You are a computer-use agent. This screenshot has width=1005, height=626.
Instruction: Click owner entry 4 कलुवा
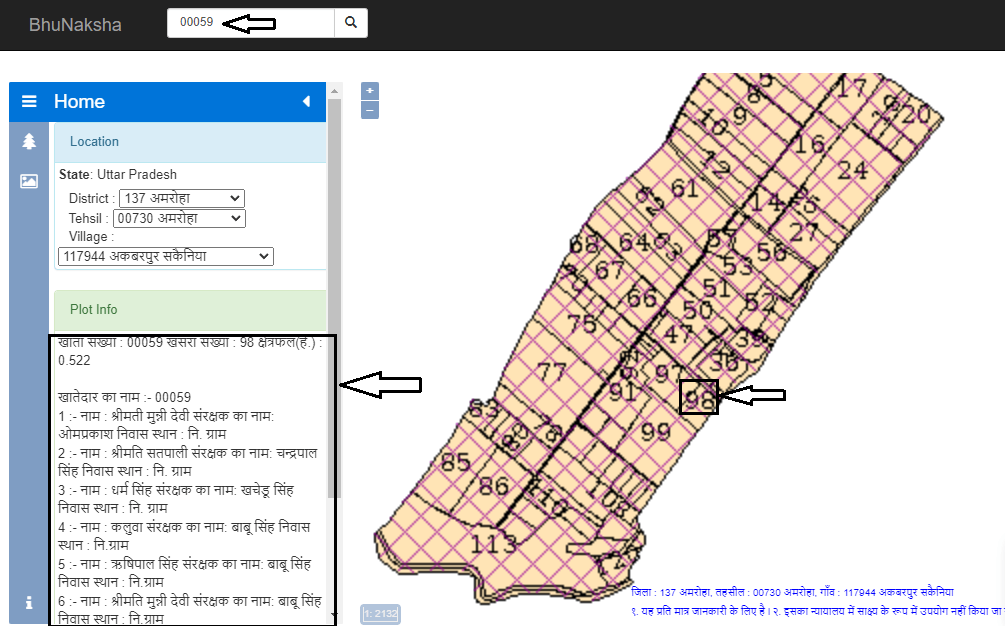tap(185, 536)
